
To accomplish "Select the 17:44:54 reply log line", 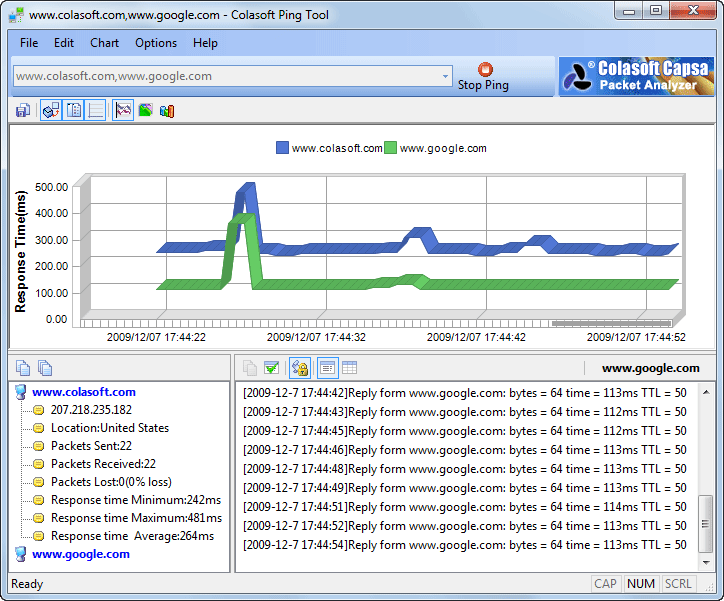I will click(465, 545).
